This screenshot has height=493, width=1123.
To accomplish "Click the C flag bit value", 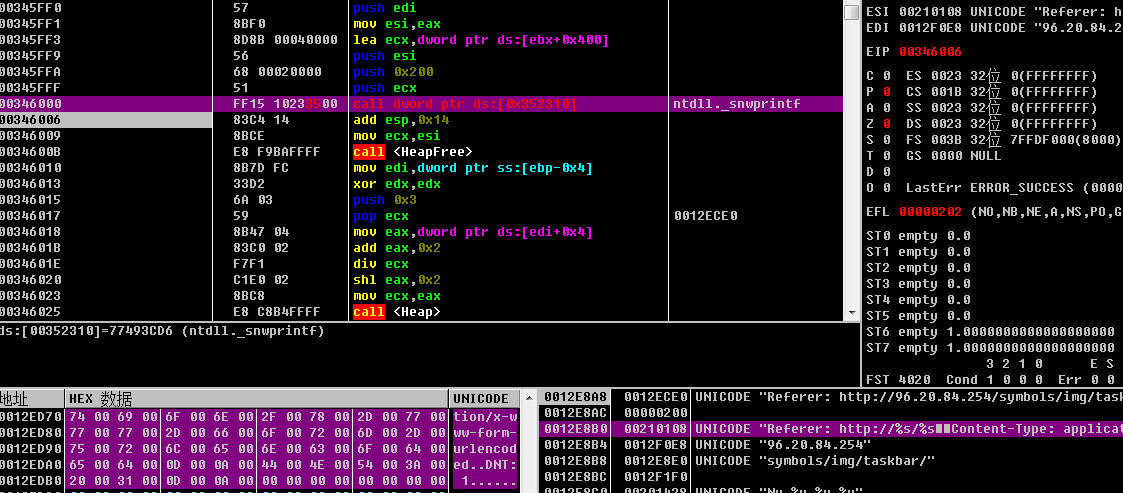I will click(x=886, y=76).
